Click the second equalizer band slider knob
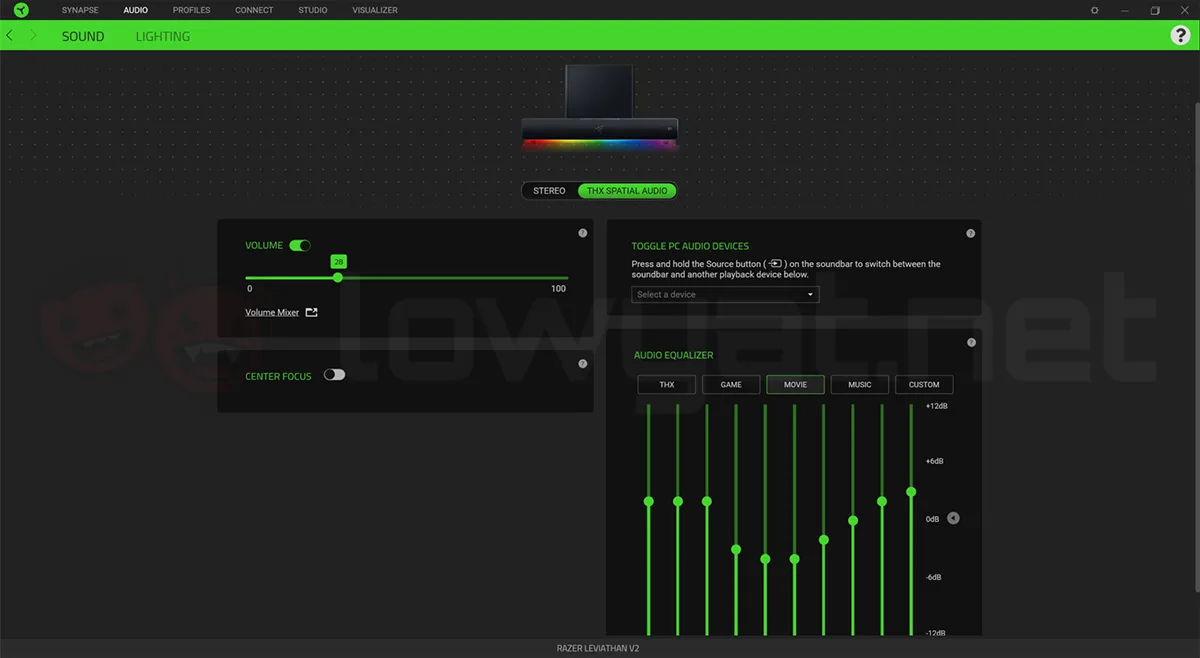Image resolution: width=1200 pixels, height=658 pixels. 678,501
